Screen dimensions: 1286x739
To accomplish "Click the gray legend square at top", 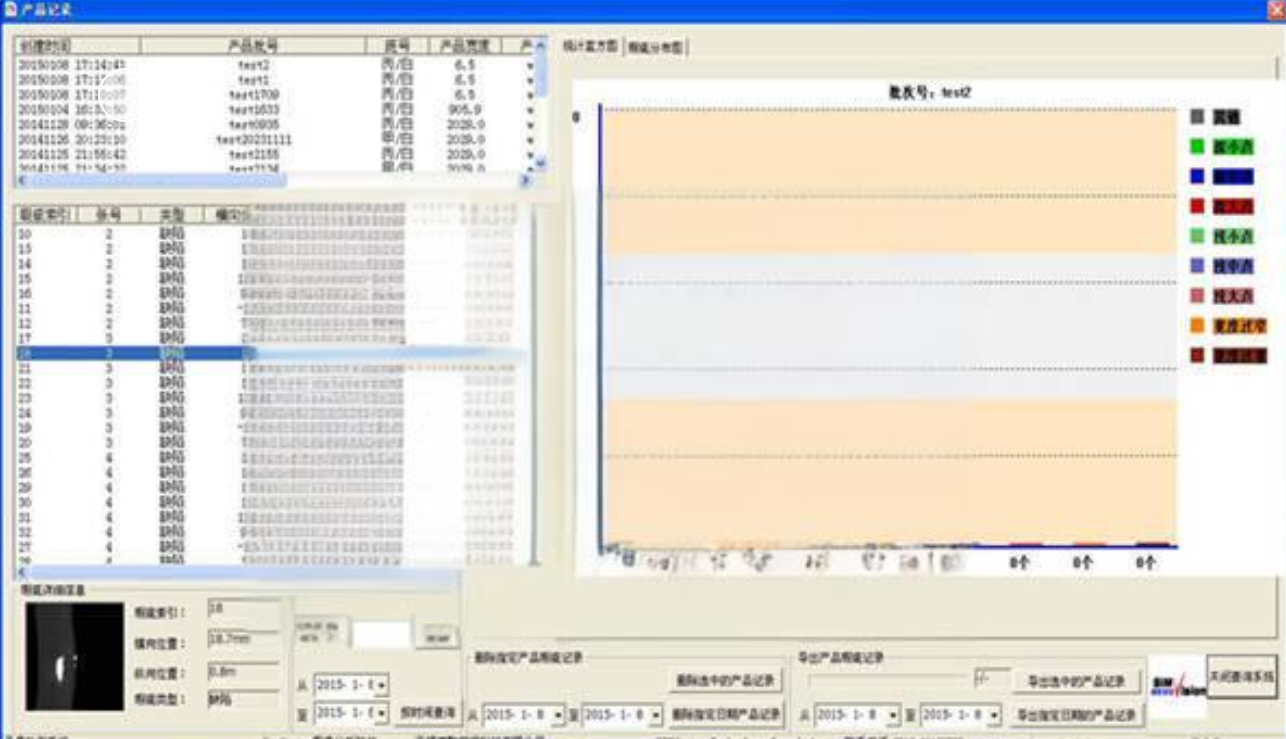I will (1197, 117).
